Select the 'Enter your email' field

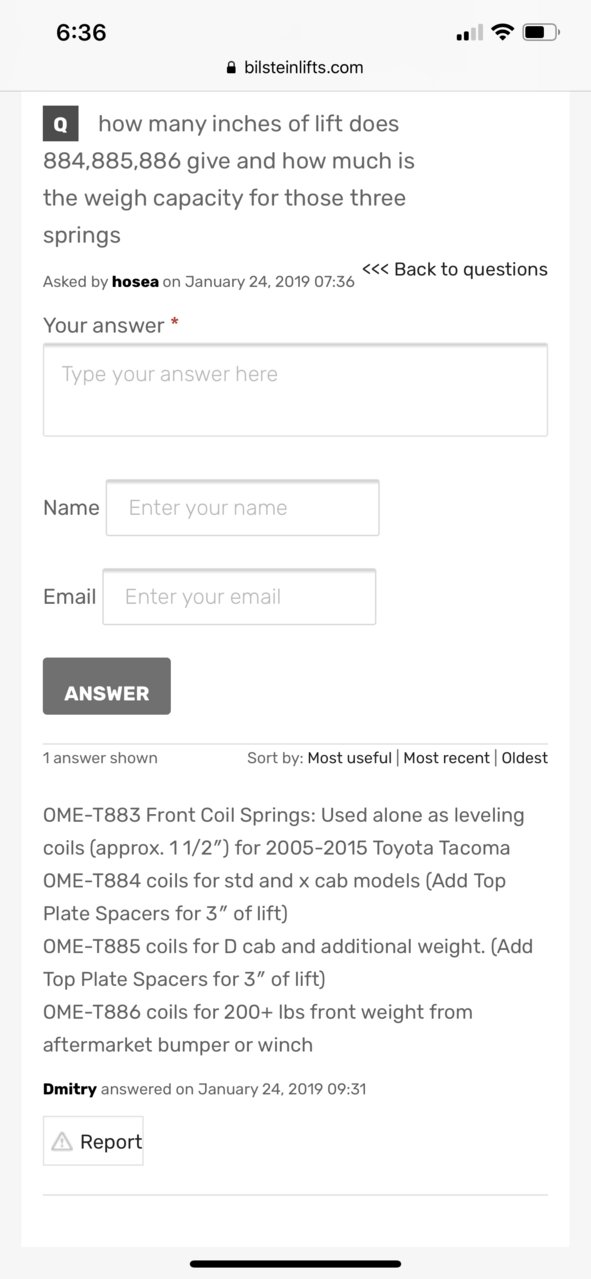239,597
